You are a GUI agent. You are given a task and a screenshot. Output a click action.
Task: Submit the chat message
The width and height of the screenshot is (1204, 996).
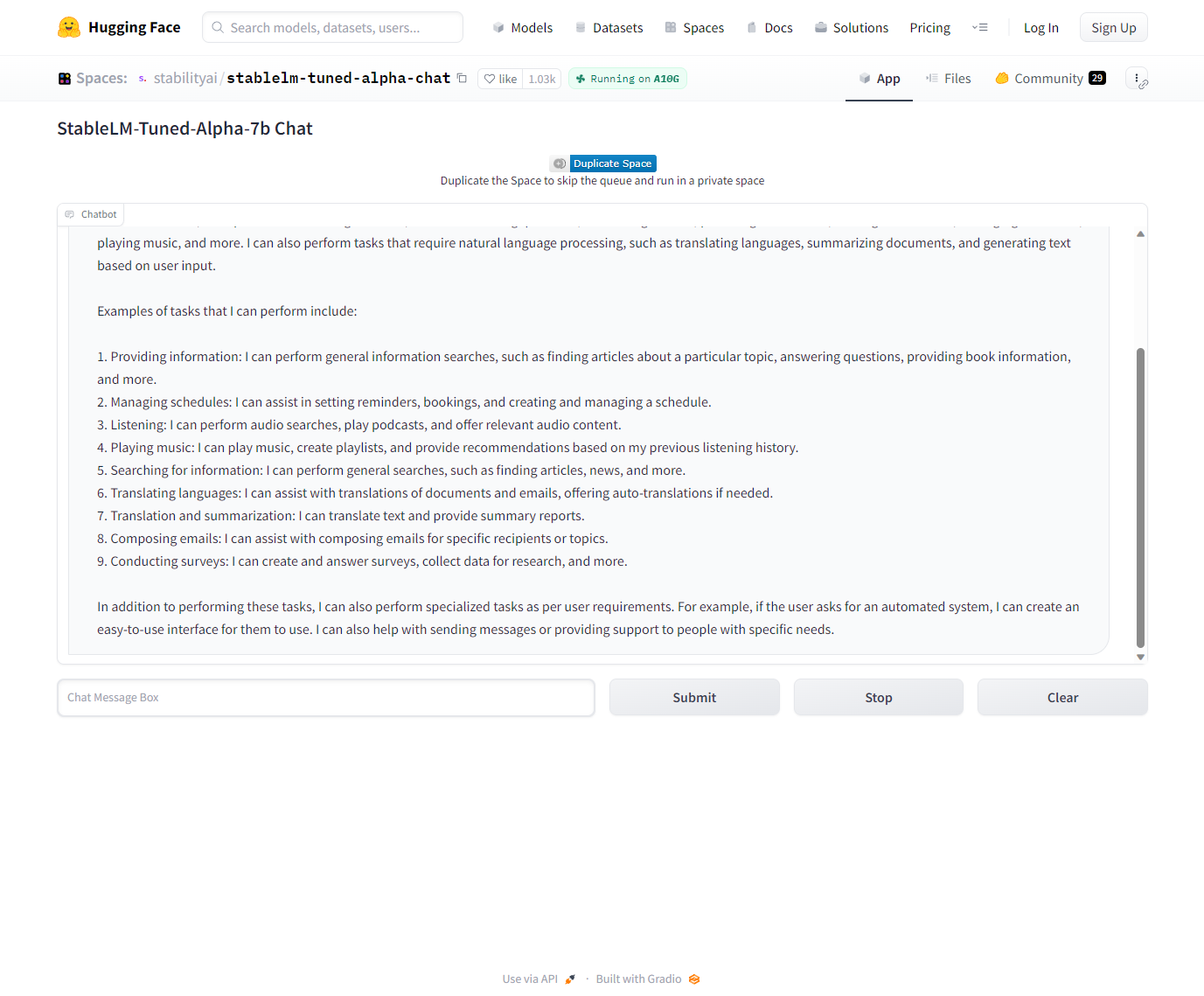[x=694, y=698]
